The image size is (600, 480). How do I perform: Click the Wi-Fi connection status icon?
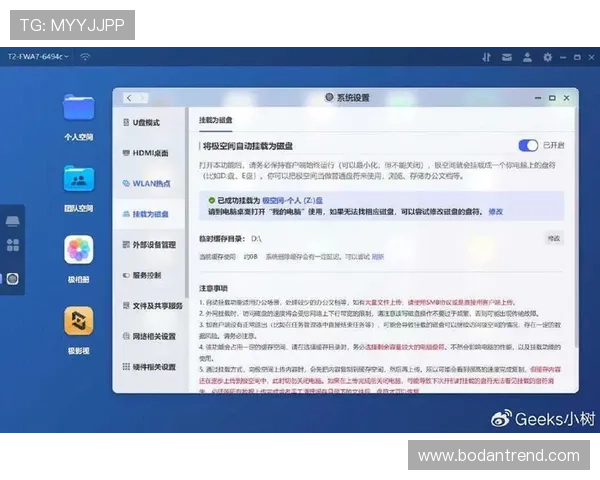pos(85,57)
